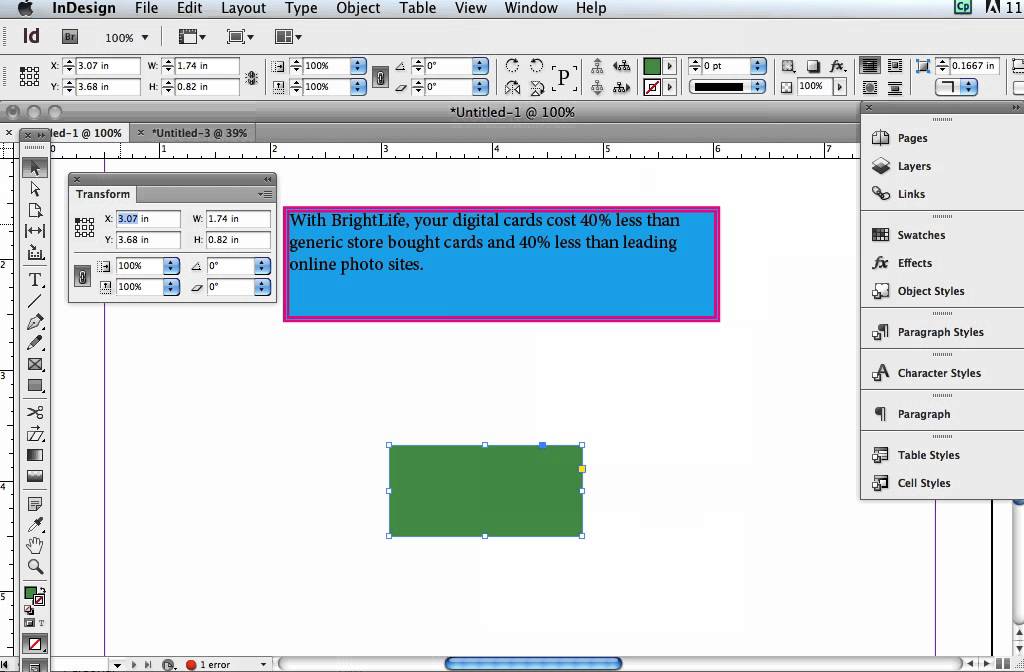Apply None to the fill in toolbox
This screenshot has height=672, width=1024.
point(35,645)
